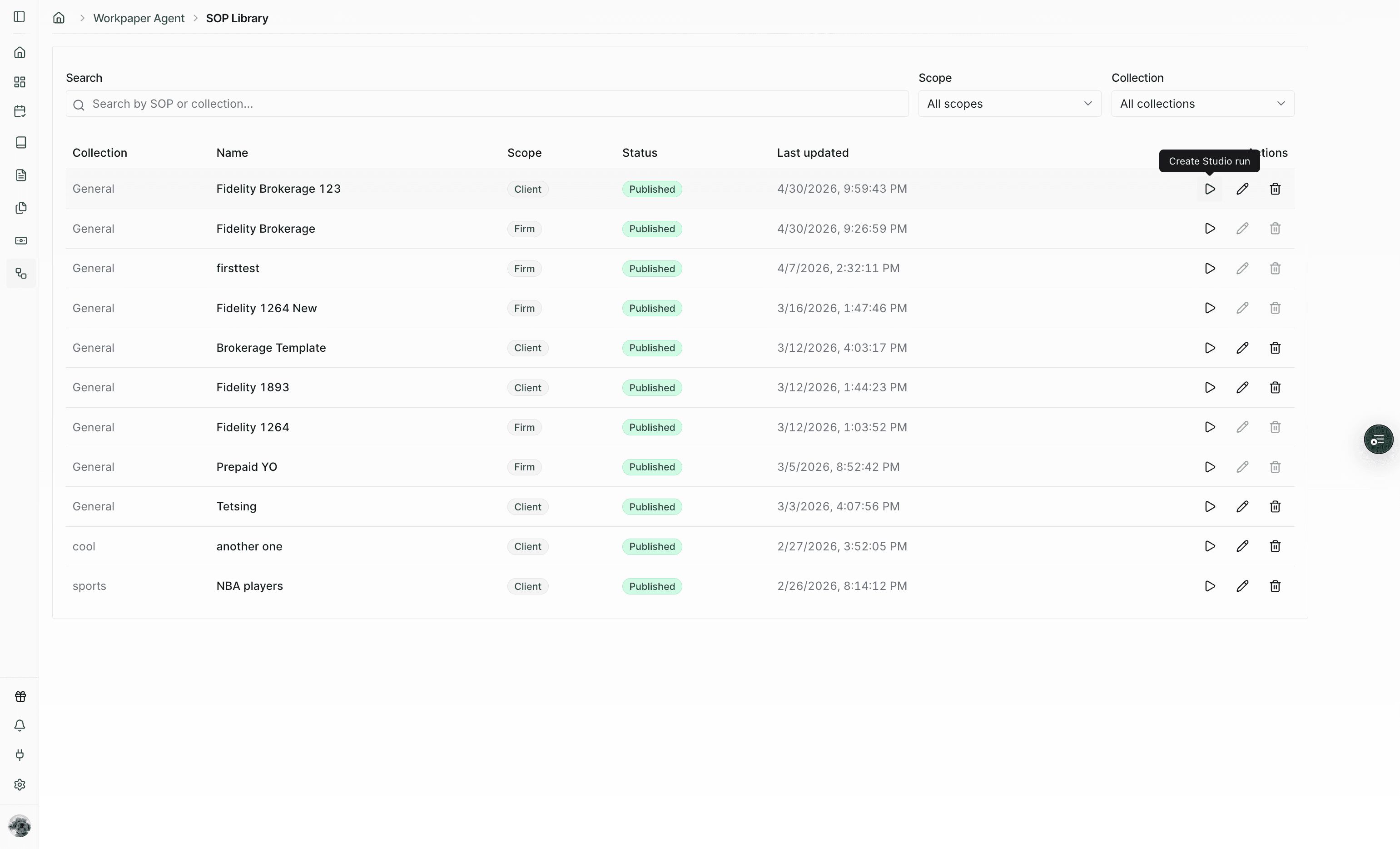Delete the Brokerage Template SOP

(1275, 348)
